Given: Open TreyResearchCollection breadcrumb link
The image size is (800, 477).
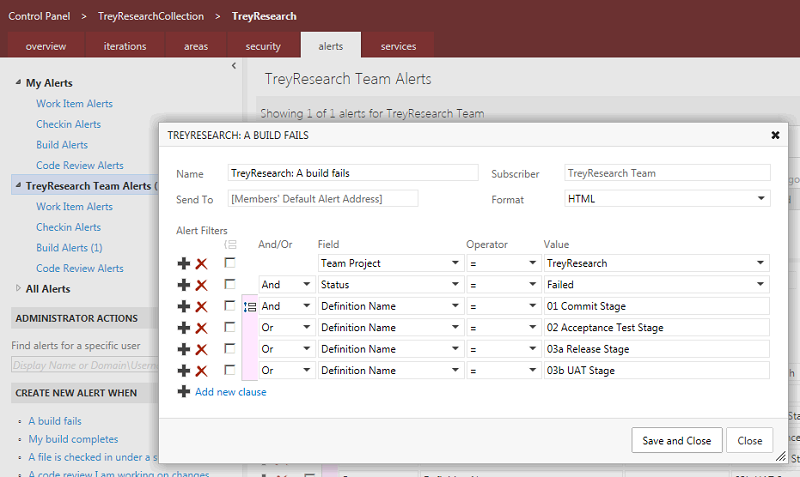Looking at the screenshot, I should click(x=151, y=16).
